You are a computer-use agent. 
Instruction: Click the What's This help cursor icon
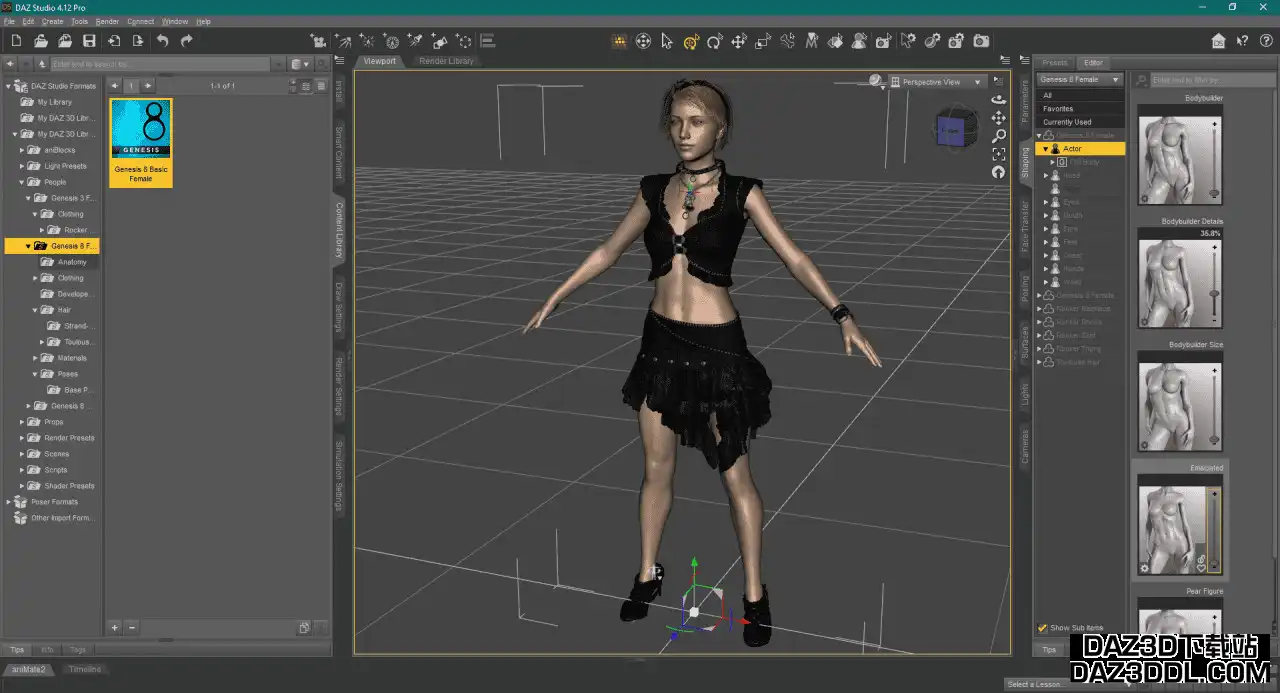[1242, 41]
